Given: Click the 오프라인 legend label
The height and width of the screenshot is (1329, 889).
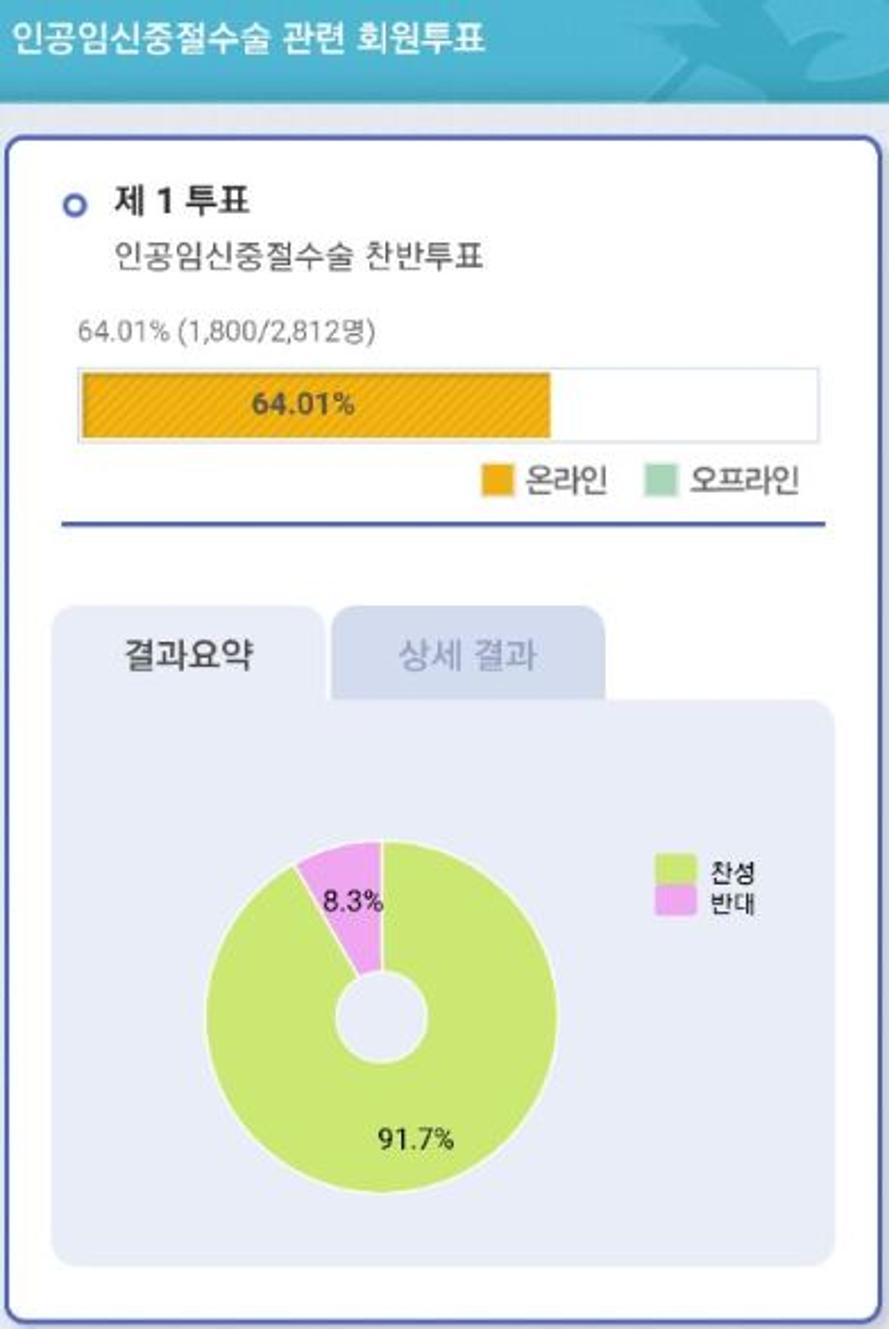Looking at the screenshot, I should tap(744, 481).
